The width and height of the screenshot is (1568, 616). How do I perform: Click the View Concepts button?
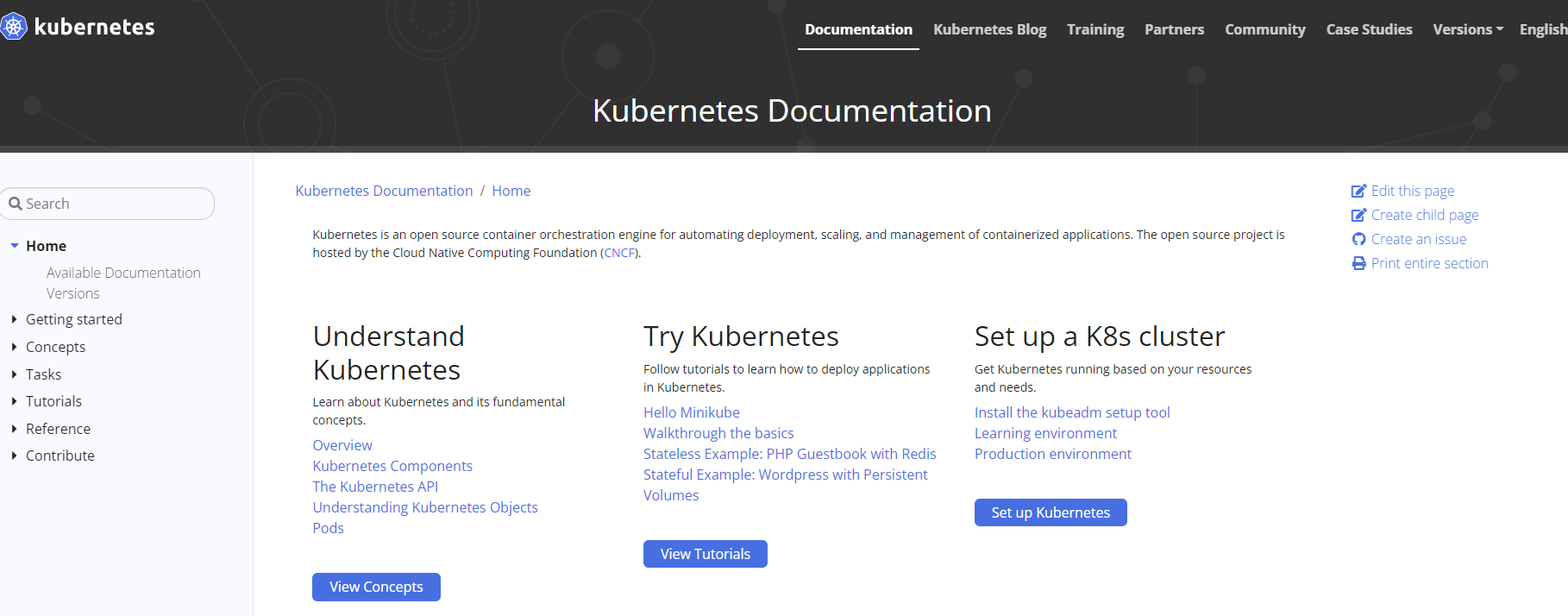pyautogui.click(x=376, y=587)
